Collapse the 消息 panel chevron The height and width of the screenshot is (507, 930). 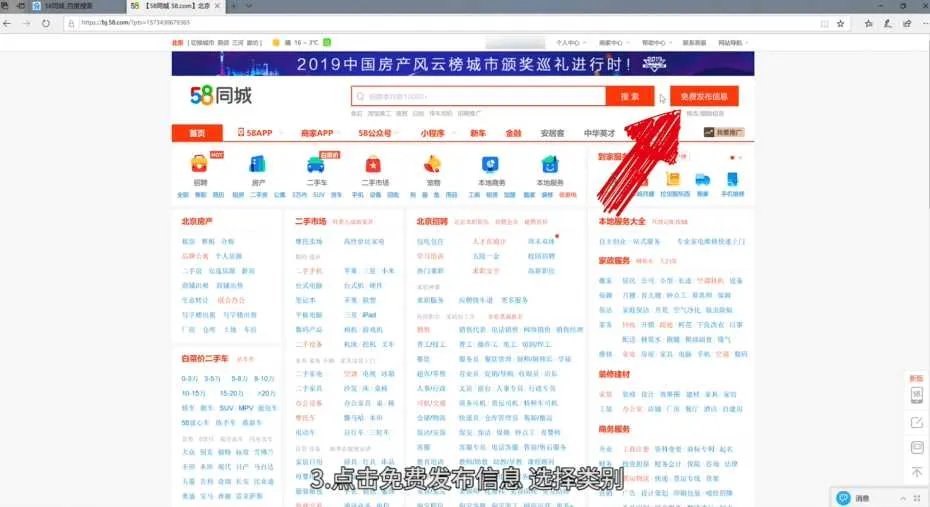(x=903, y=498)
